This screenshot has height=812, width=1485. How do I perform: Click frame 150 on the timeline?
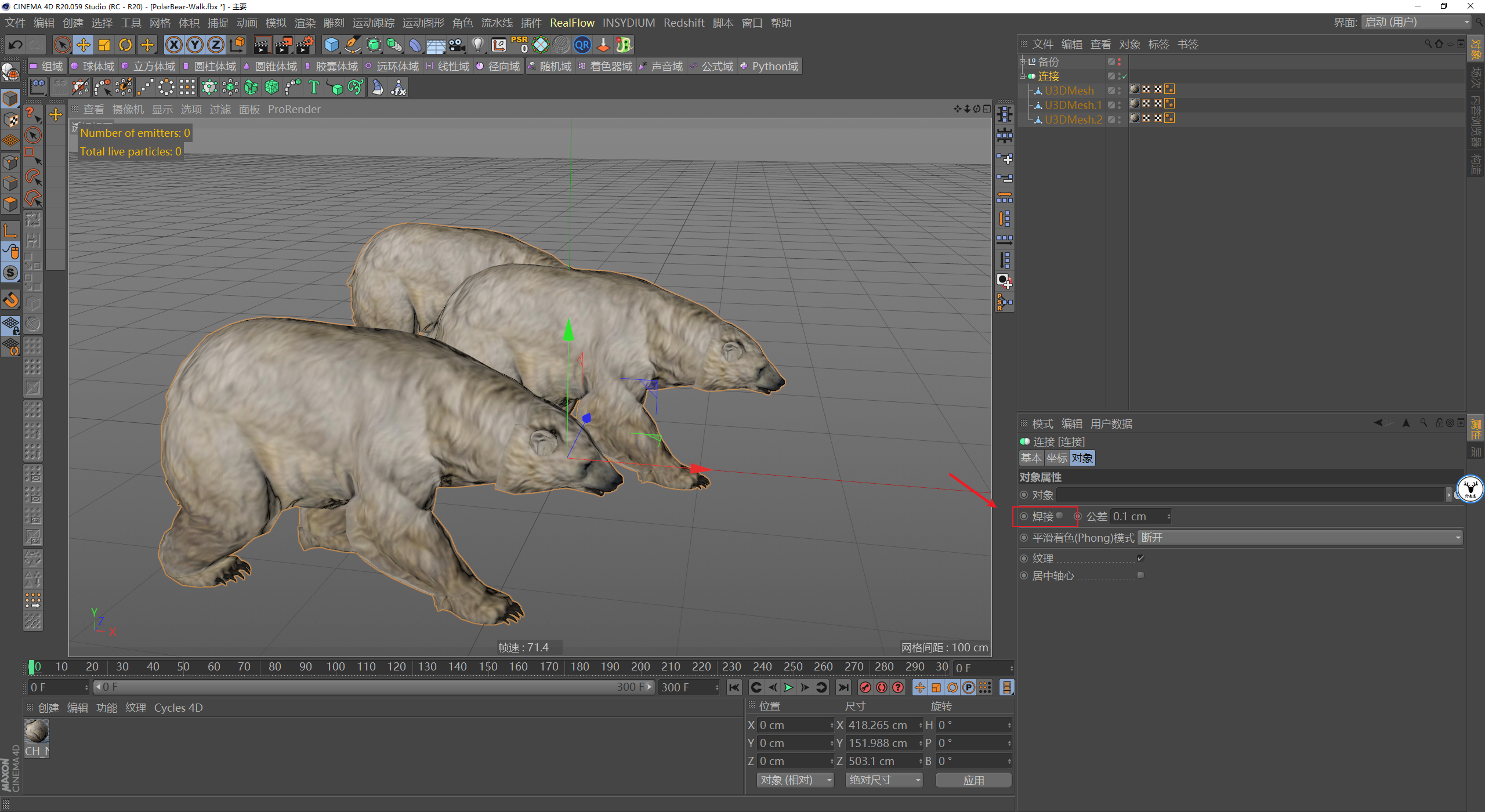tap(488, 667)
